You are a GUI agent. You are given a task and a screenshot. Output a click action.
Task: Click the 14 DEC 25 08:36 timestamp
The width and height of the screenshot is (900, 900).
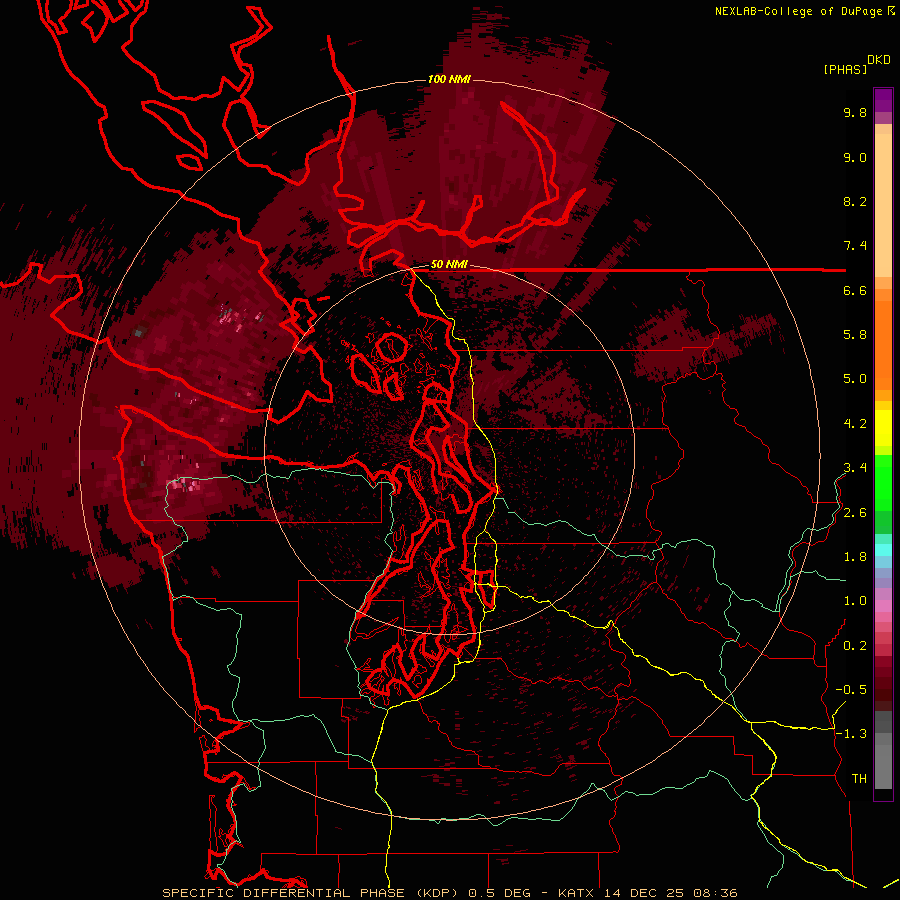pyautogui.click(x=671, y=893)
